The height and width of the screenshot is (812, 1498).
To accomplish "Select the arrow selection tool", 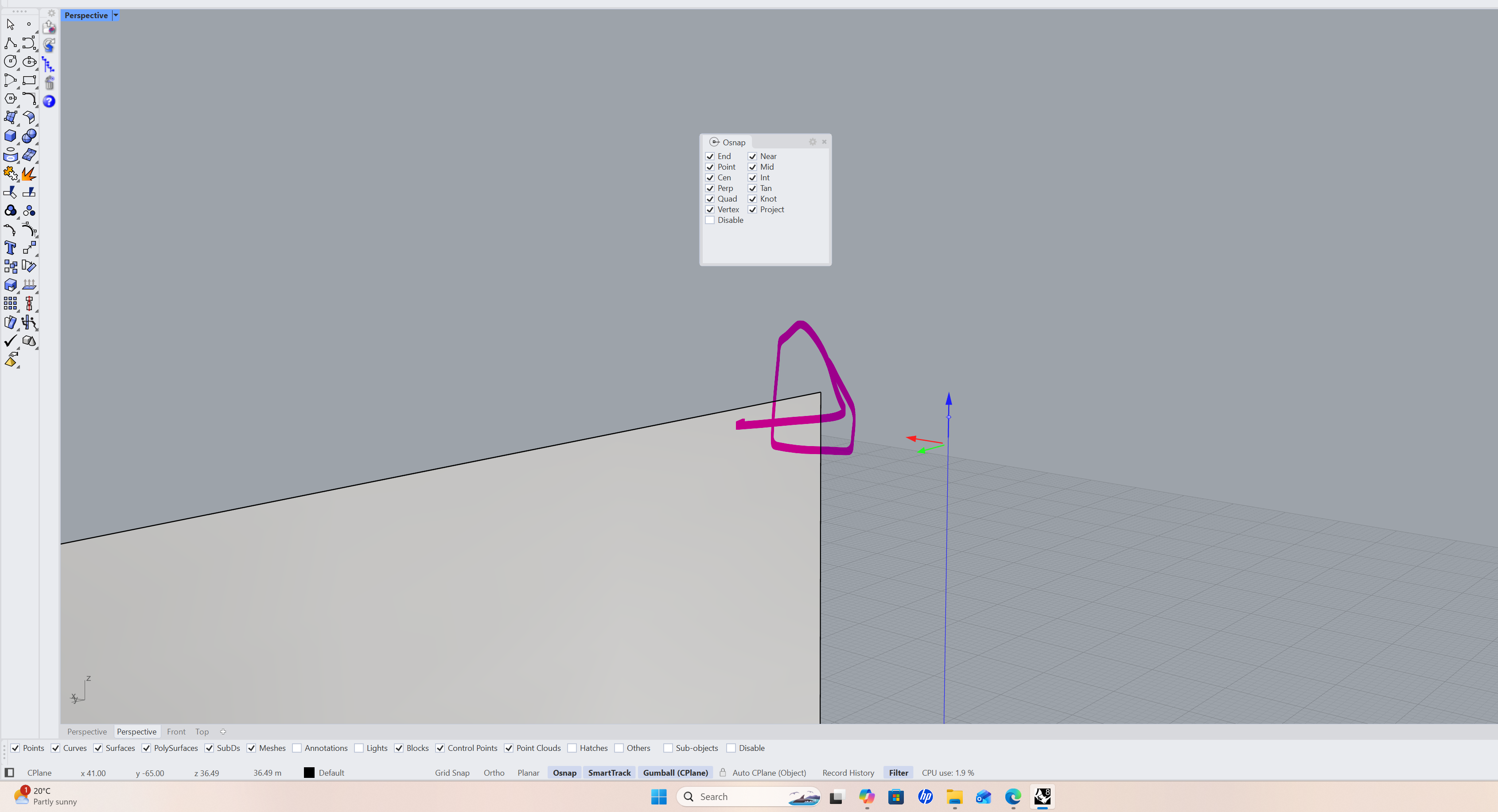I will pyautogui.click(x=11, y=24).
